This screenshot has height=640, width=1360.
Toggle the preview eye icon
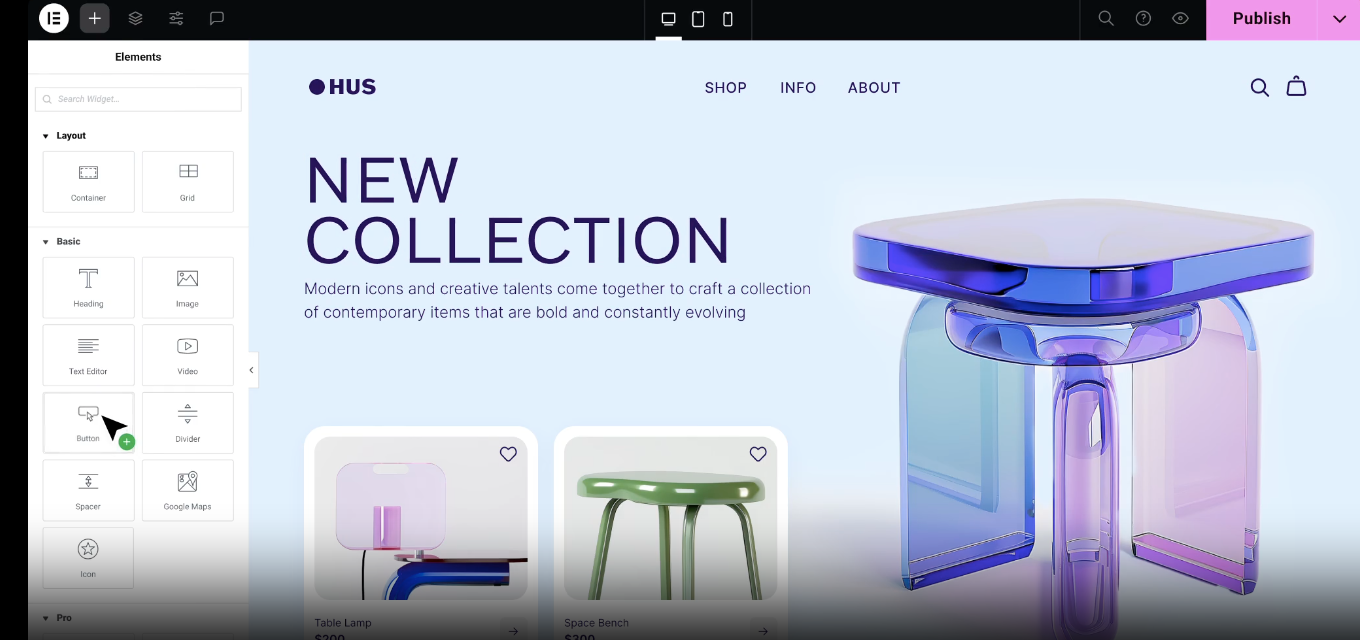coord(1181,18)
